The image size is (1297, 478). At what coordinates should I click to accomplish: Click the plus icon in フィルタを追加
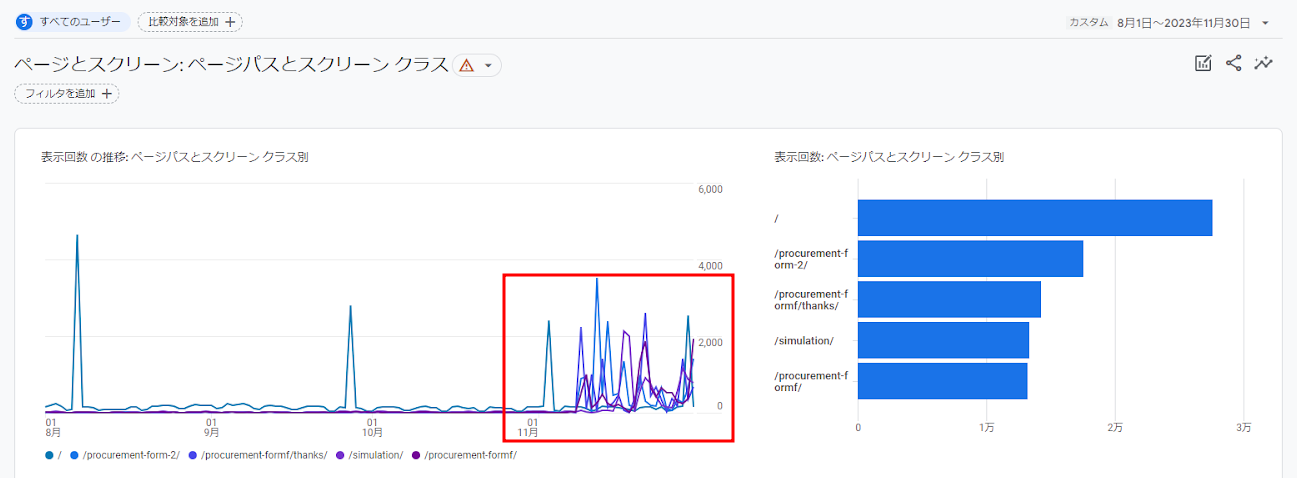[x=106, y=94]
